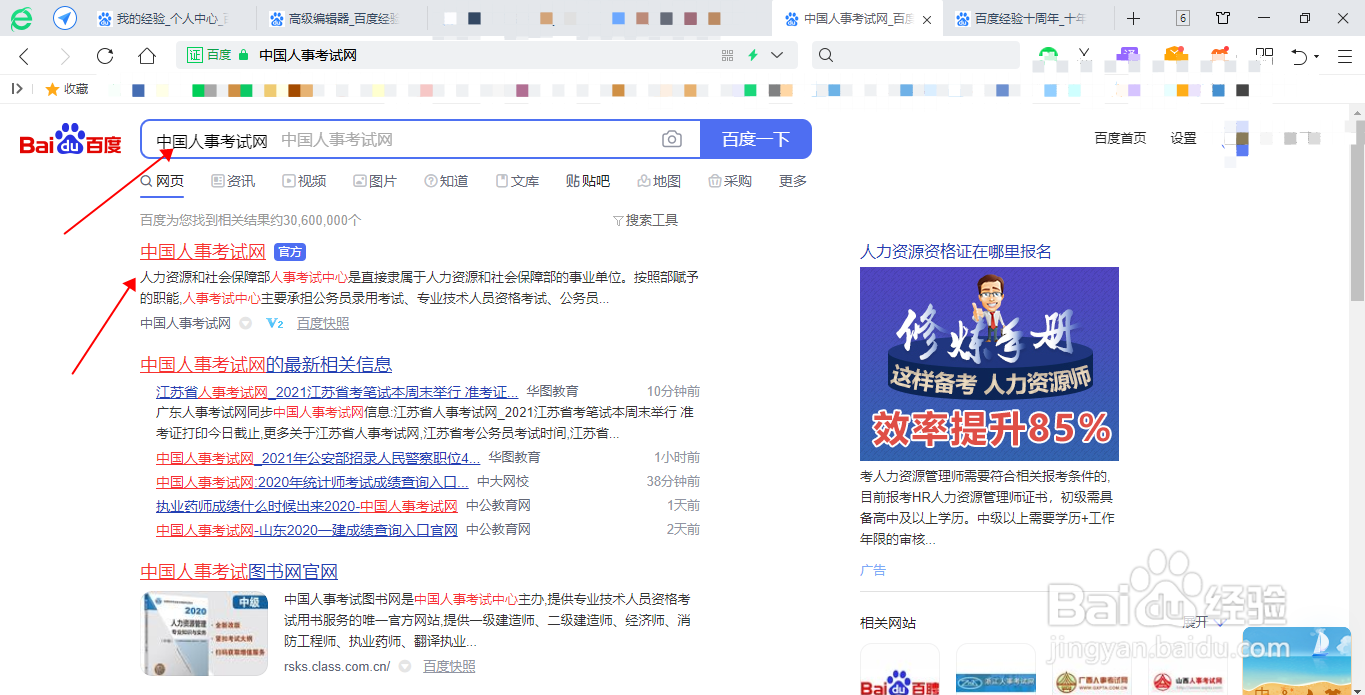Switch to 高级编辑器_百度经验 tab
The image size is (1365, 695).
(333, 18)
